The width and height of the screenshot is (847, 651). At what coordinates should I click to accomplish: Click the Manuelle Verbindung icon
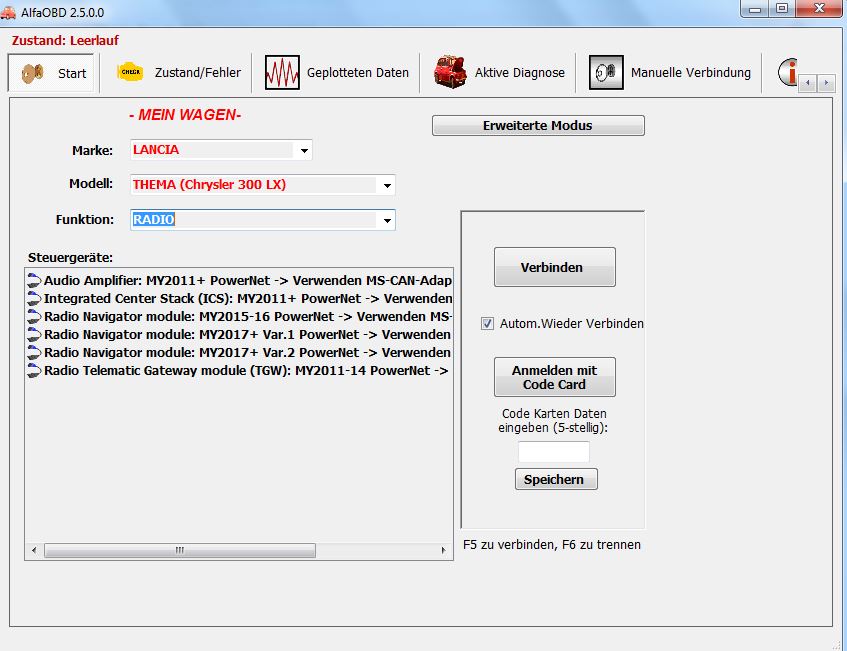point(606,73)
